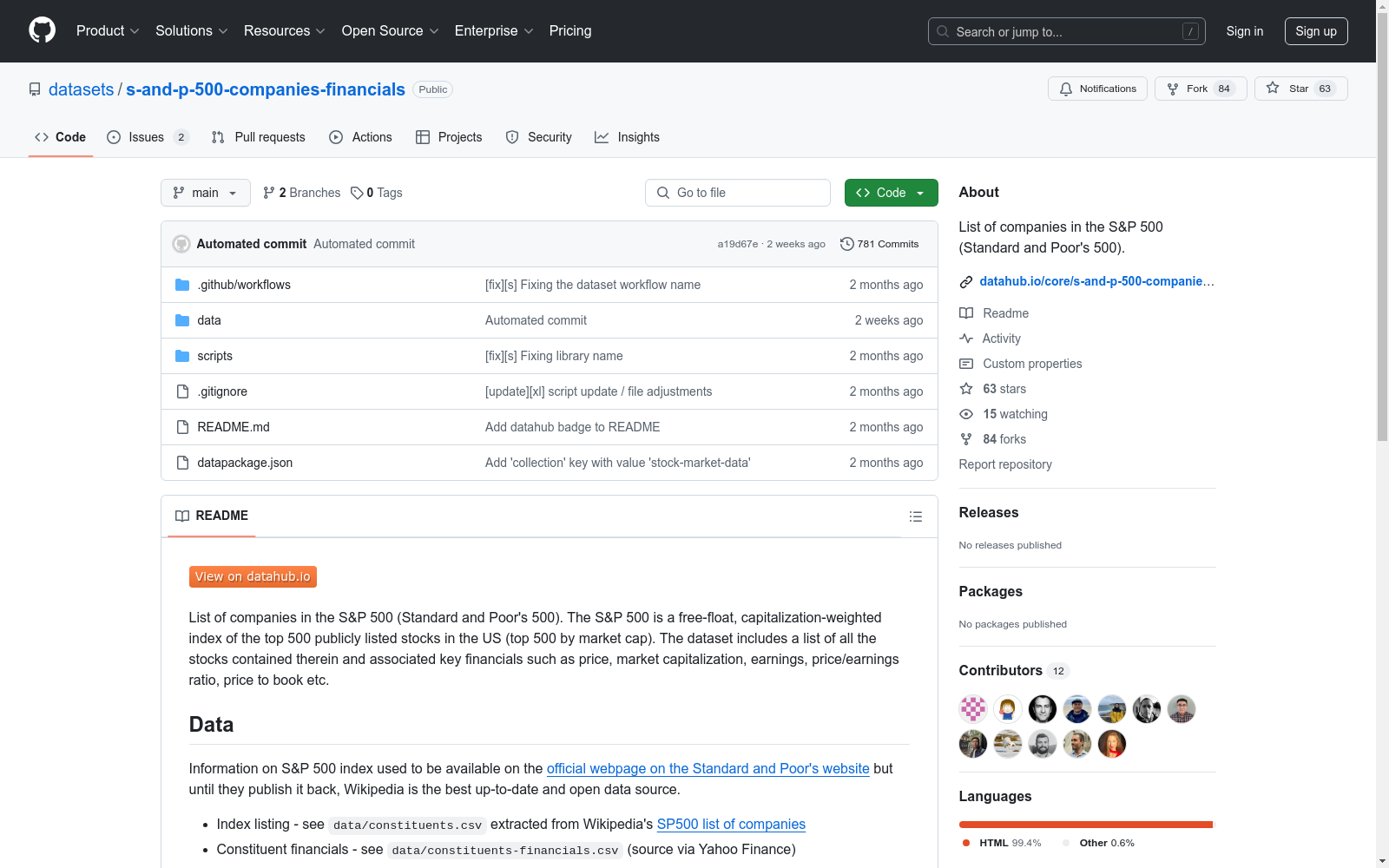Viewport: 1389px width, 868px height.
Task: Switch to the Code tab
Action: pyautogui.click(x=61, y=137)
